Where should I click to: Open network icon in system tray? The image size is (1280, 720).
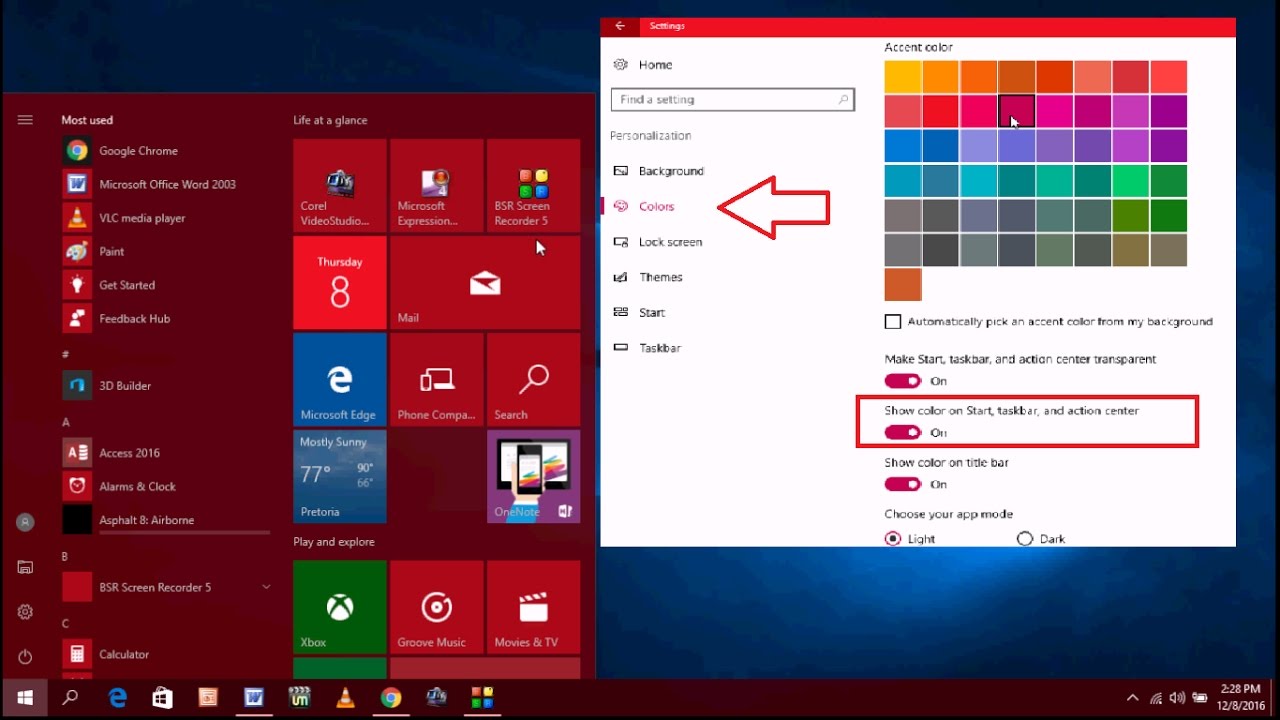[1156, 698]
